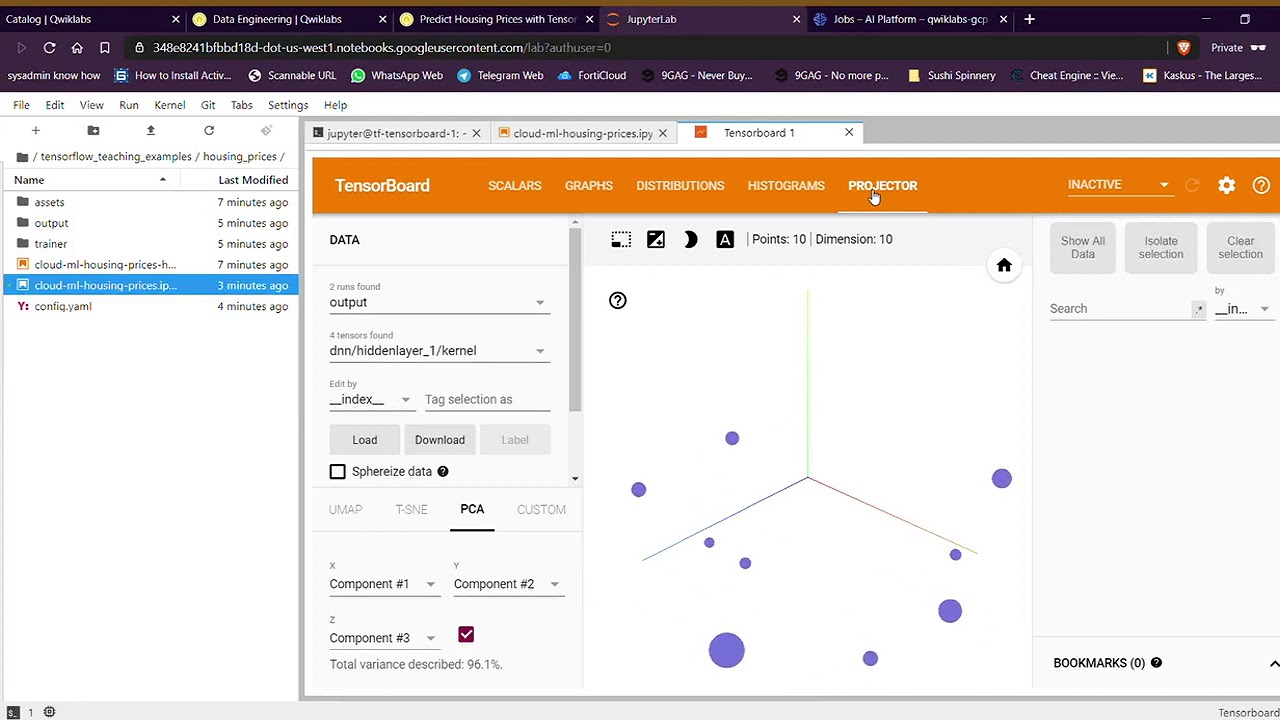This screenshot has height=720, width=1280.
Task: Click the edit current selection icon
Action: (656, 240)
